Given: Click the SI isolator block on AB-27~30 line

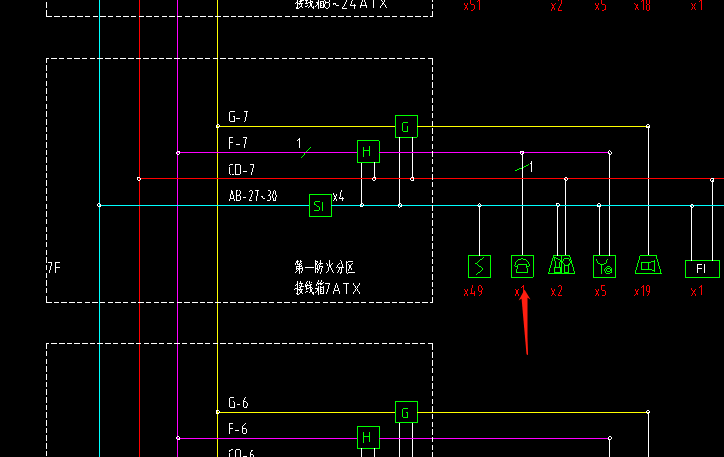Looking at the screenshot, I should pyautogui.click(x=320, y=205).
